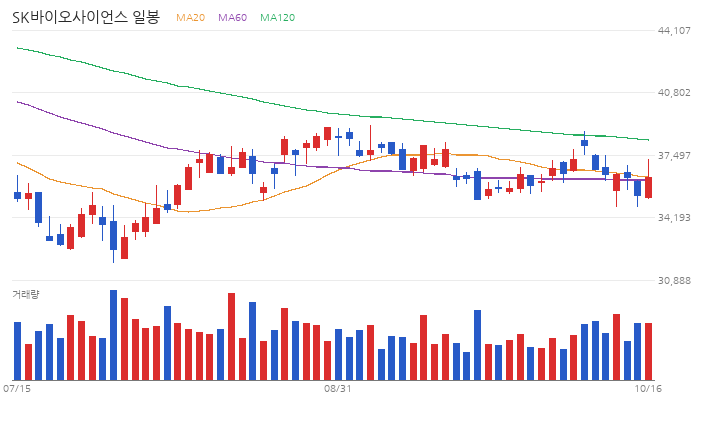The width and height of the screenshot is (720, 440).
Task: Select the MA60 legend label
Action: click(x=232, y=18)
